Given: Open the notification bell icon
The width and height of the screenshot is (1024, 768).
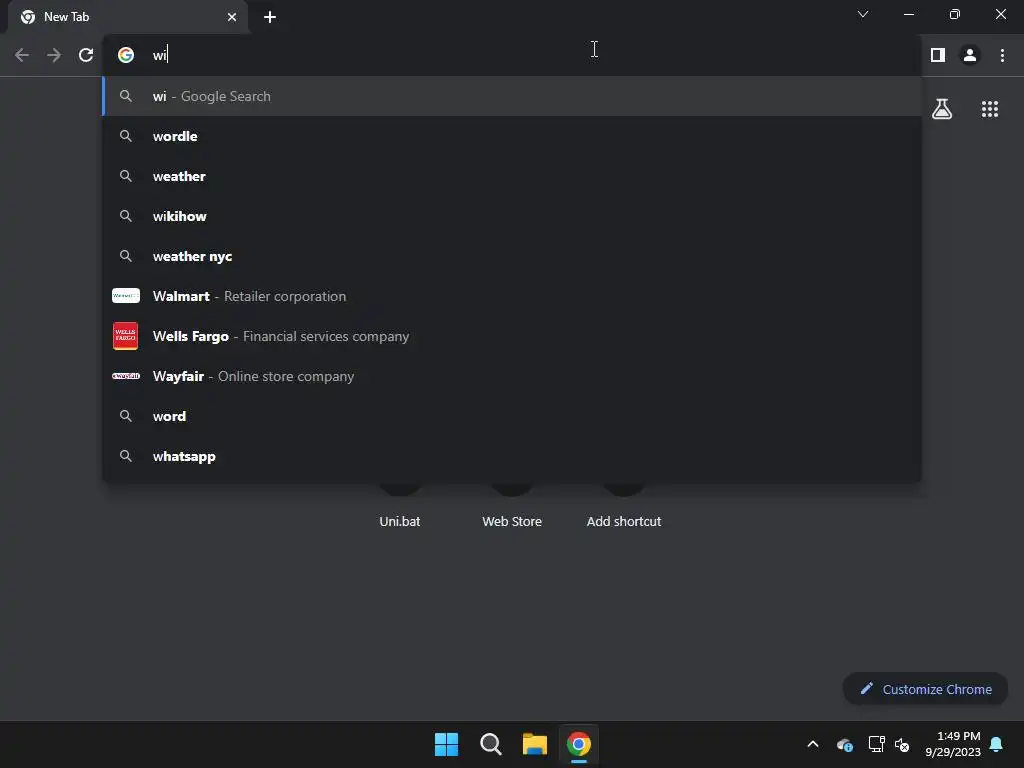Looking at the screenshot, I should [997, 744].
